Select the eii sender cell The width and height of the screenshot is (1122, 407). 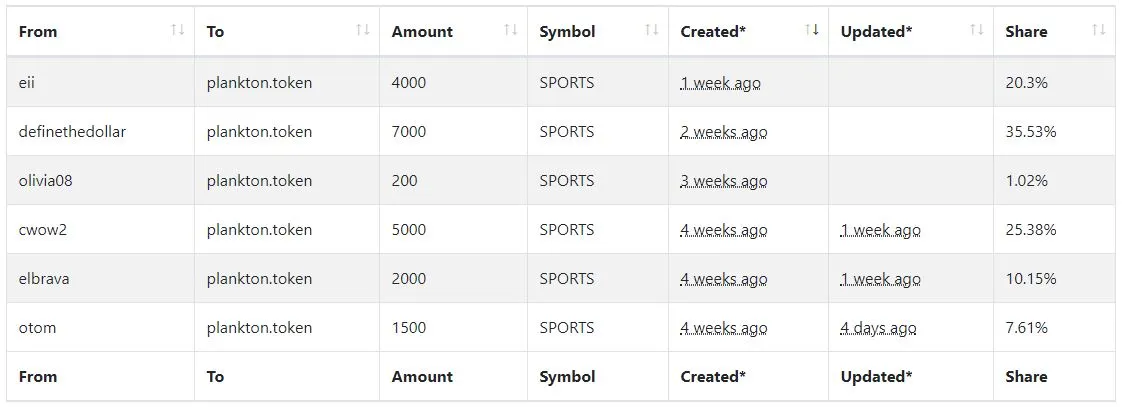pos(101,82)
